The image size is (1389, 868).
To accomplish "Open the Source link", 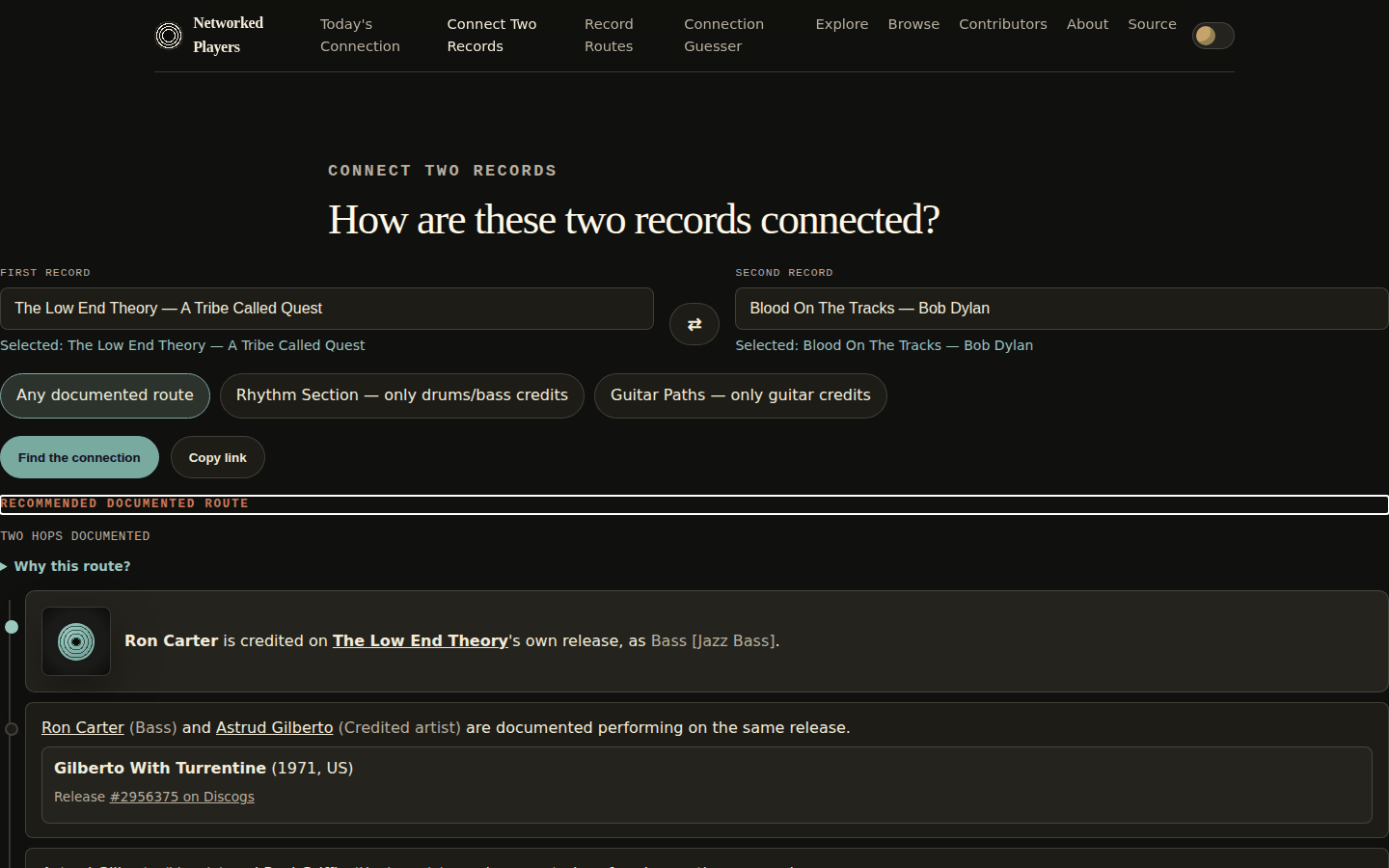I will click(x=1152, y=24).
